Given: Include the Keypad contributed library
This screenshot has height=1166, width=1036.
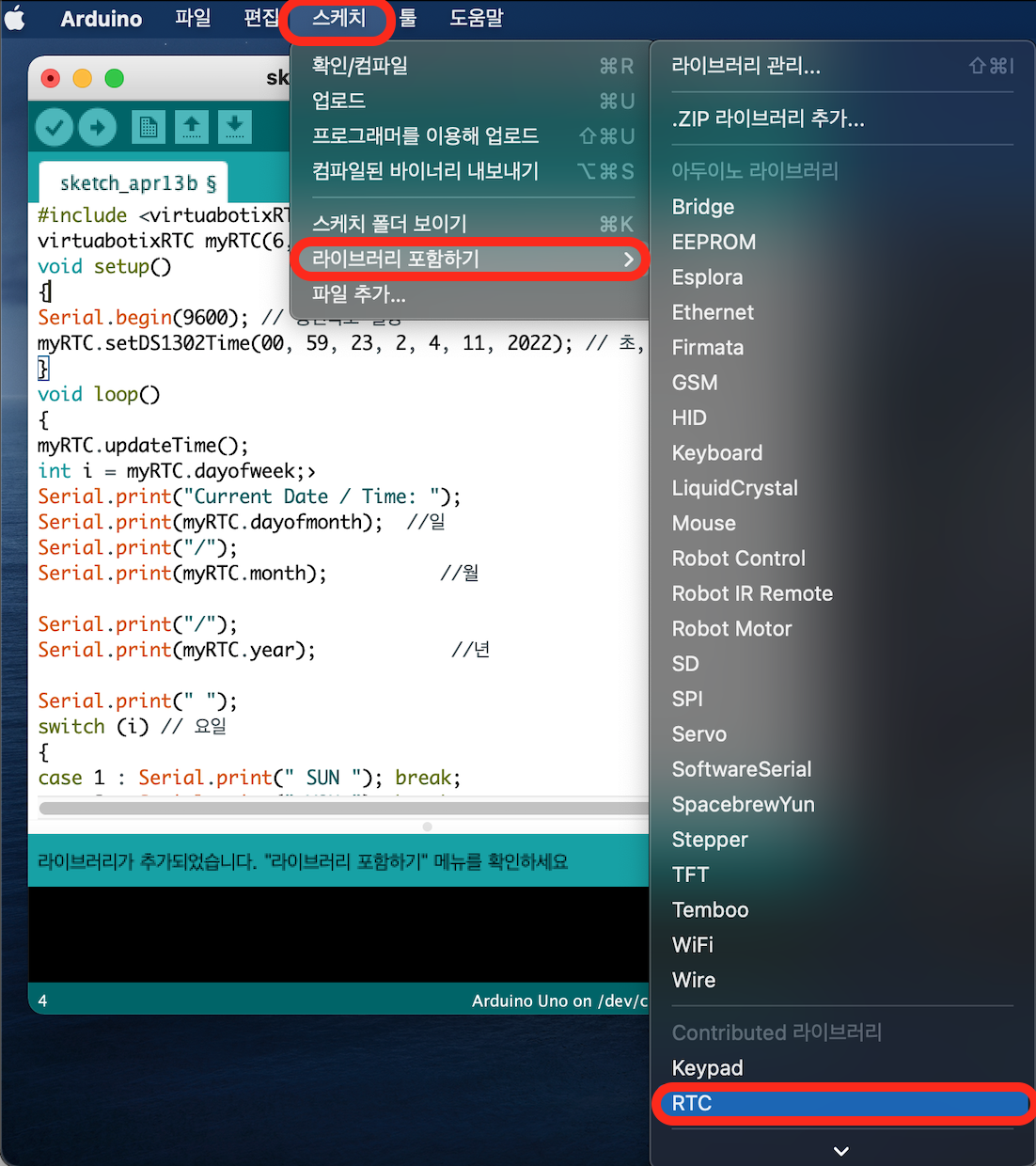Looking at the screenshot, I should pyautogui.click(x=842, y=1068).
